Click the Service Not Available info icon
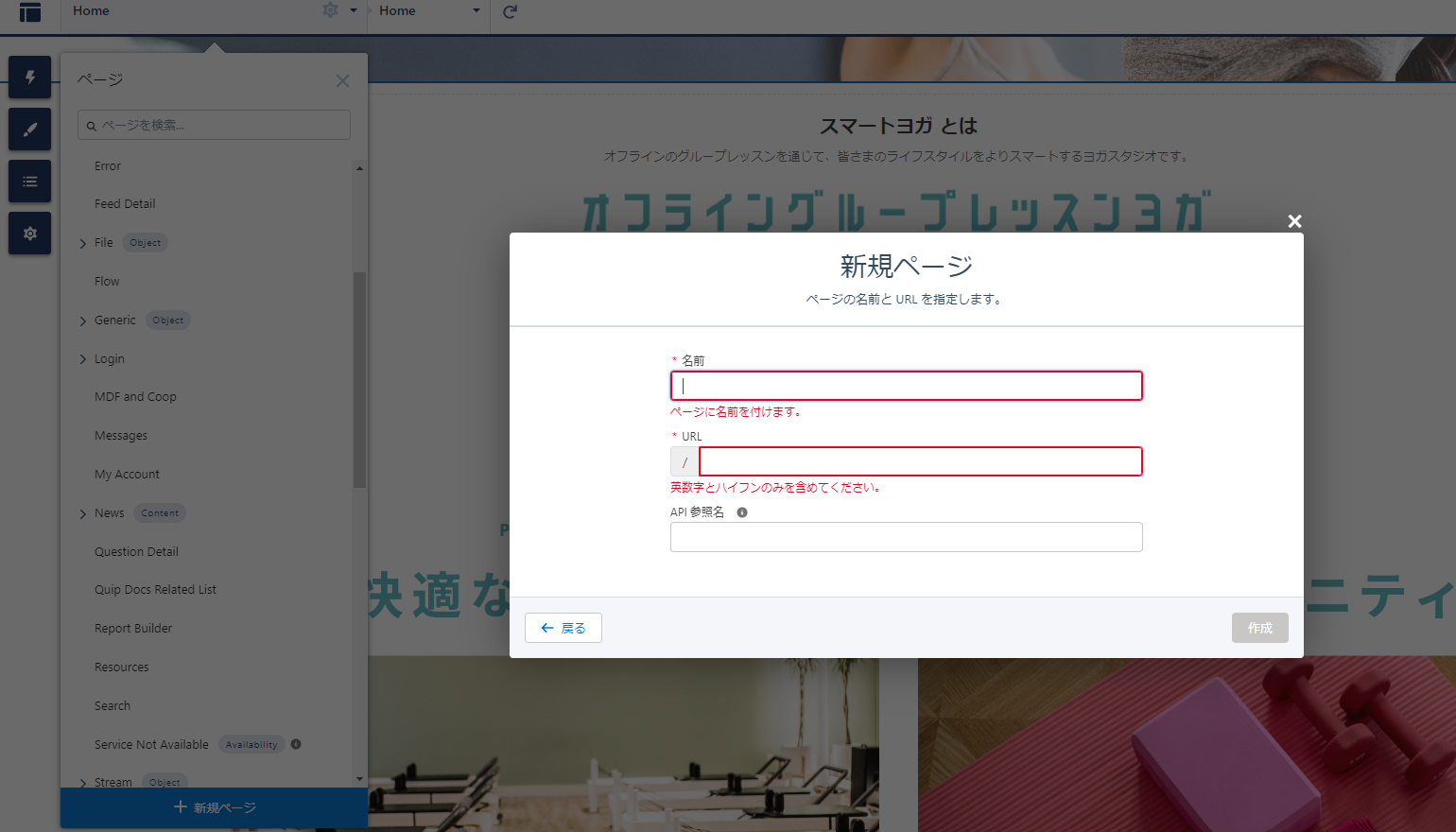 click(x=296, y=744)
